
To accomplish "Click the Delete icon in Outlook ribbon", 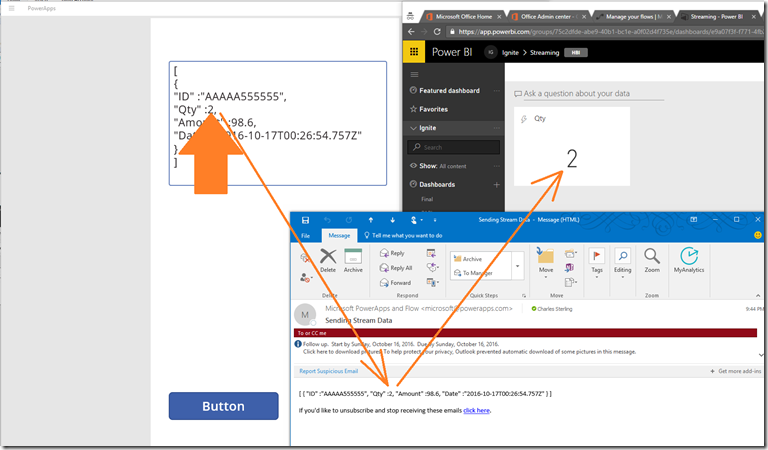I will coord(328,260).
